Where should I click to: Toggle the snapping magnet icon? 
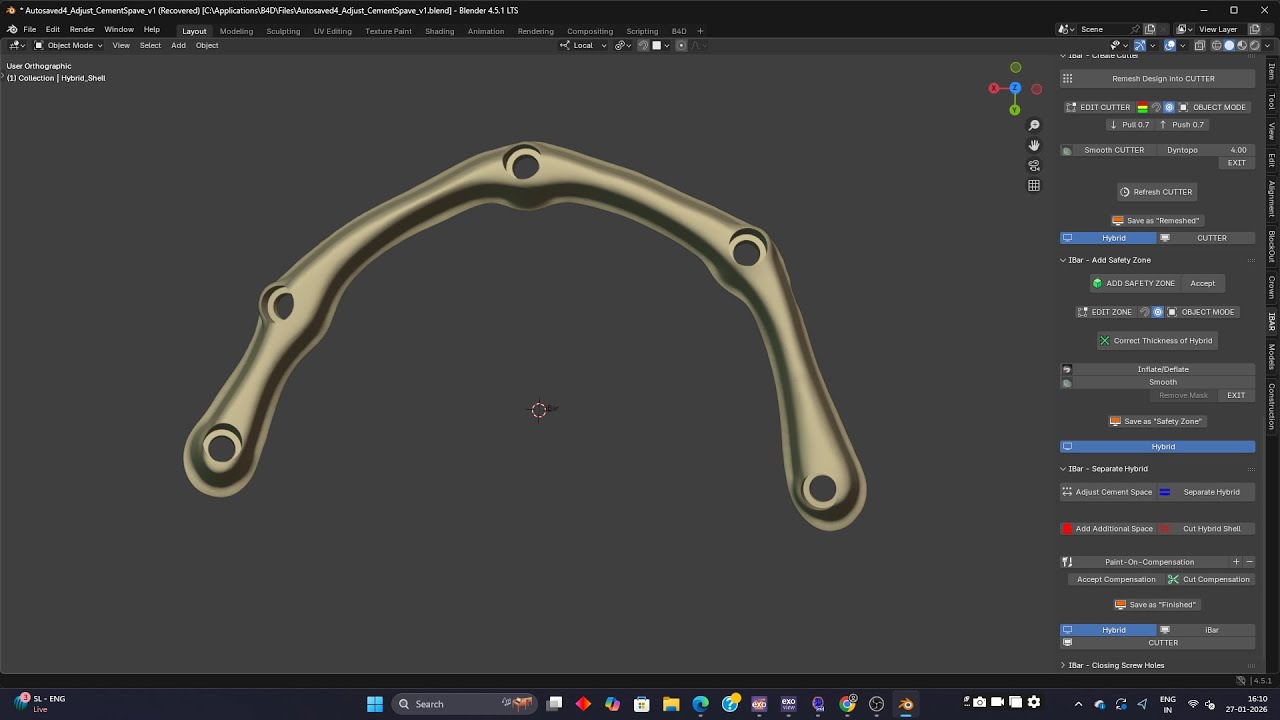643,45
